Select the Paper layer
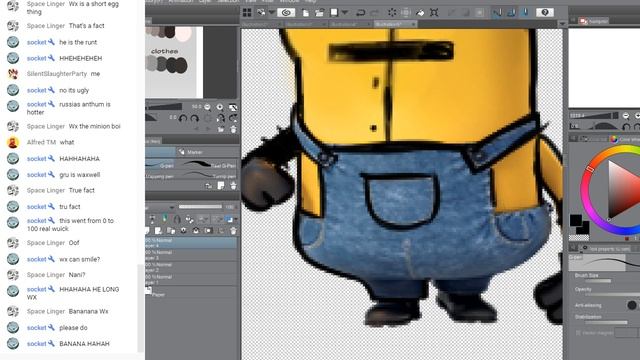This screenshot has width=640, height=360. 191,292
